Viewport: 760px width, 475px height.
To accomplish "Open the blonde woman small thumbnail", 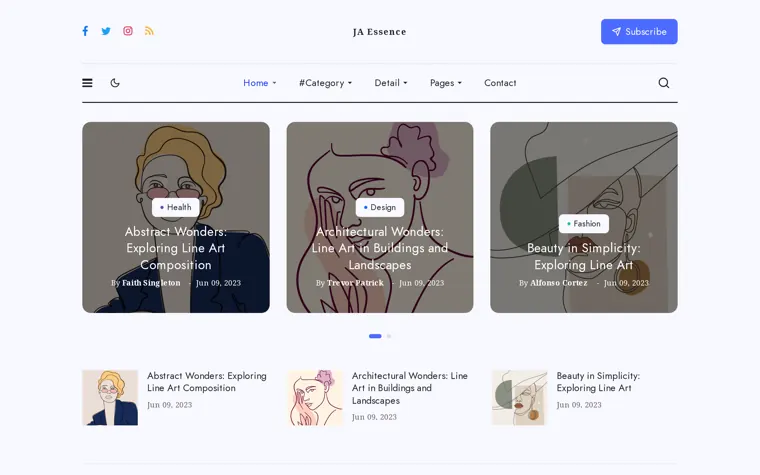I will (110, 398).
